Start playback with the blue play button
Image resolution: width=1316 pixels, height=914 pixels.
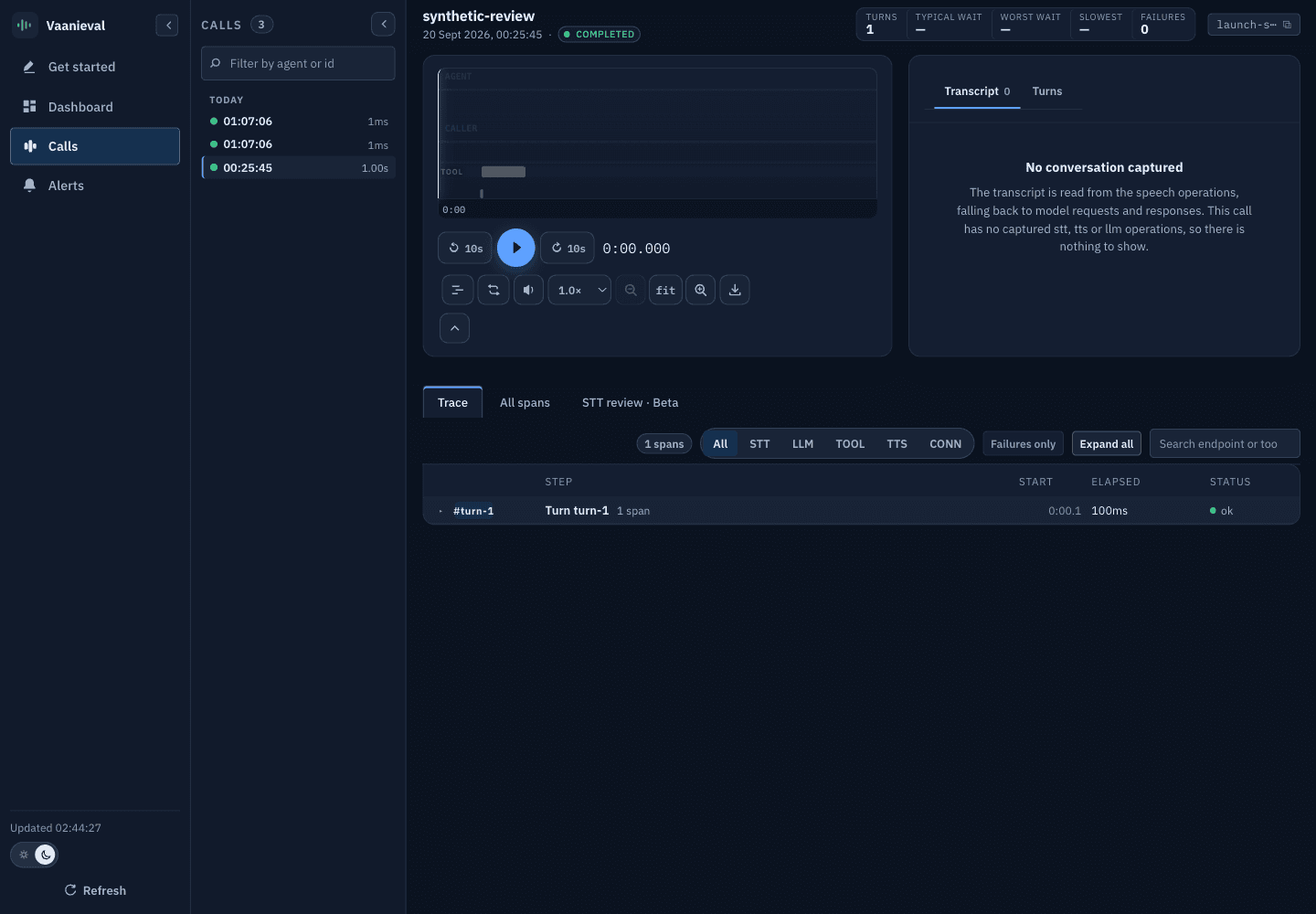point(516,248)
